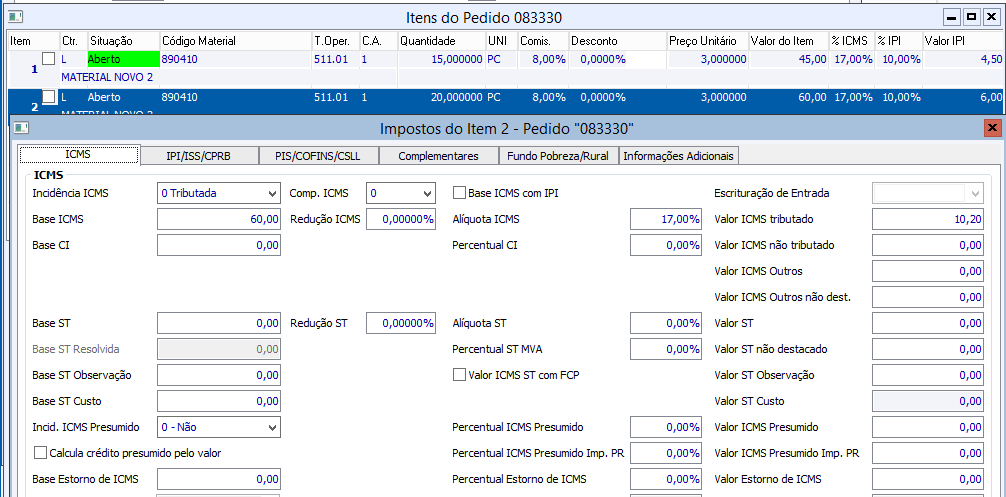The width and height of the screenshot is (1006, 497).
Task: Open the Complementares tab
Action: pos(438,156)
